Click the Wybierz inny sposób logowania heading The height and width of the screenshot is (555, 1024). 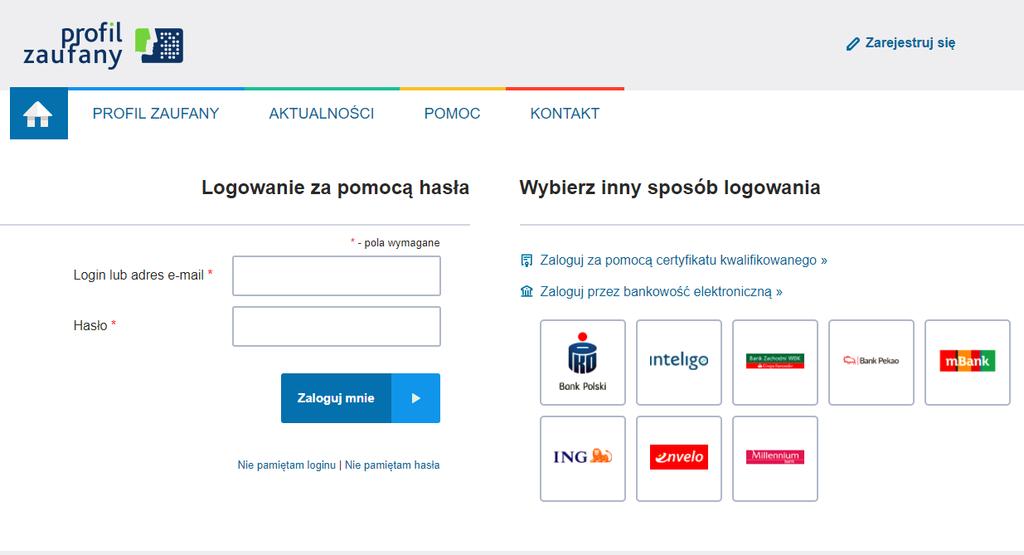click(x=669, y=188)
